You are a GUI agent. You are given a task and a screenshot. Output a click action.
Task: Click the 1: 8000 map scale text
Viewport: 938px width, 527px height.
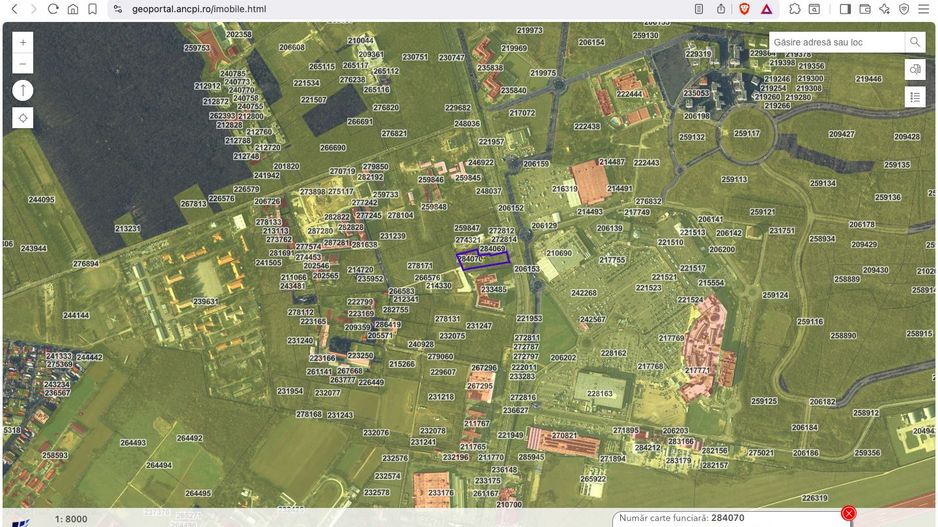(71, 519)
